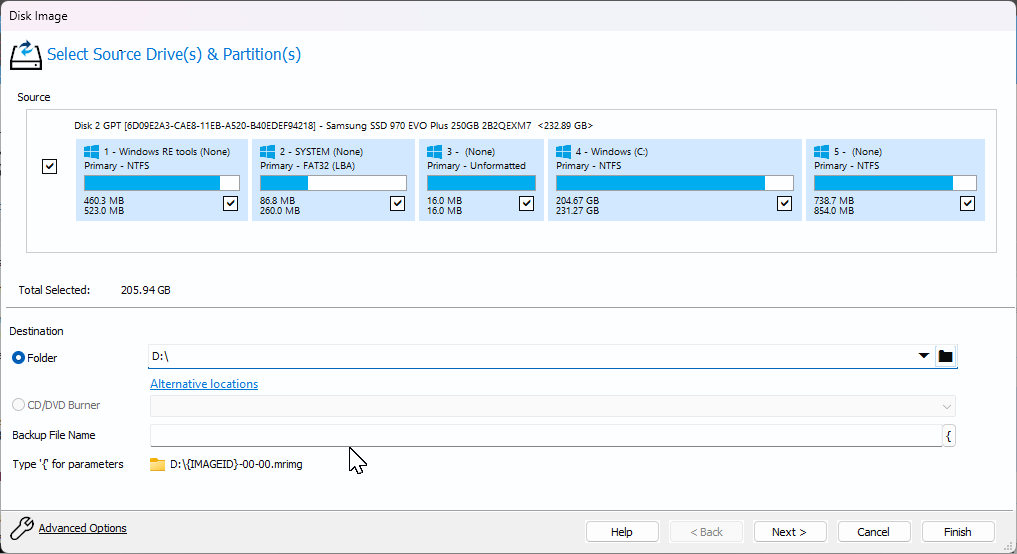Screen dimensions: 1017x554
Task: Click the Backup File Name input field
Action: point(546,436)
